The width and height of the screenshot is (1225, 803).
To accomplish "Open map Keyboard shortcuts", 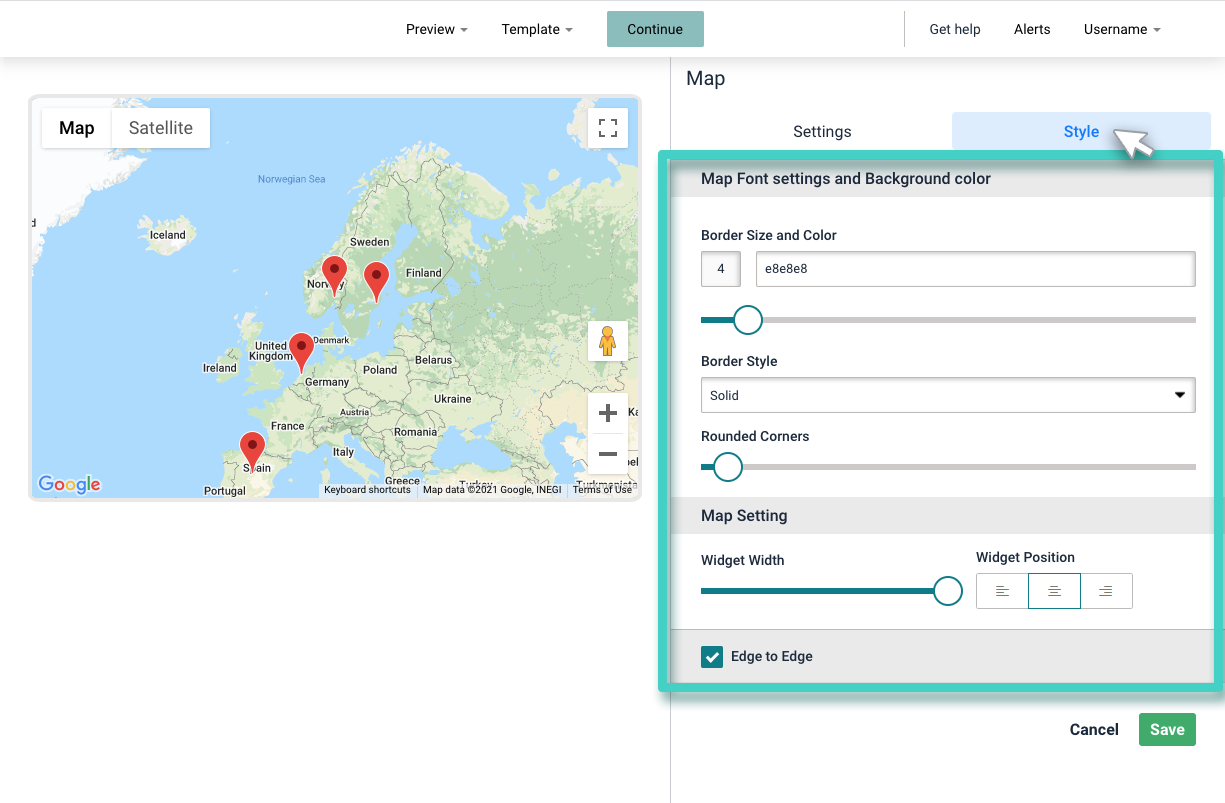I will point(367,490).
